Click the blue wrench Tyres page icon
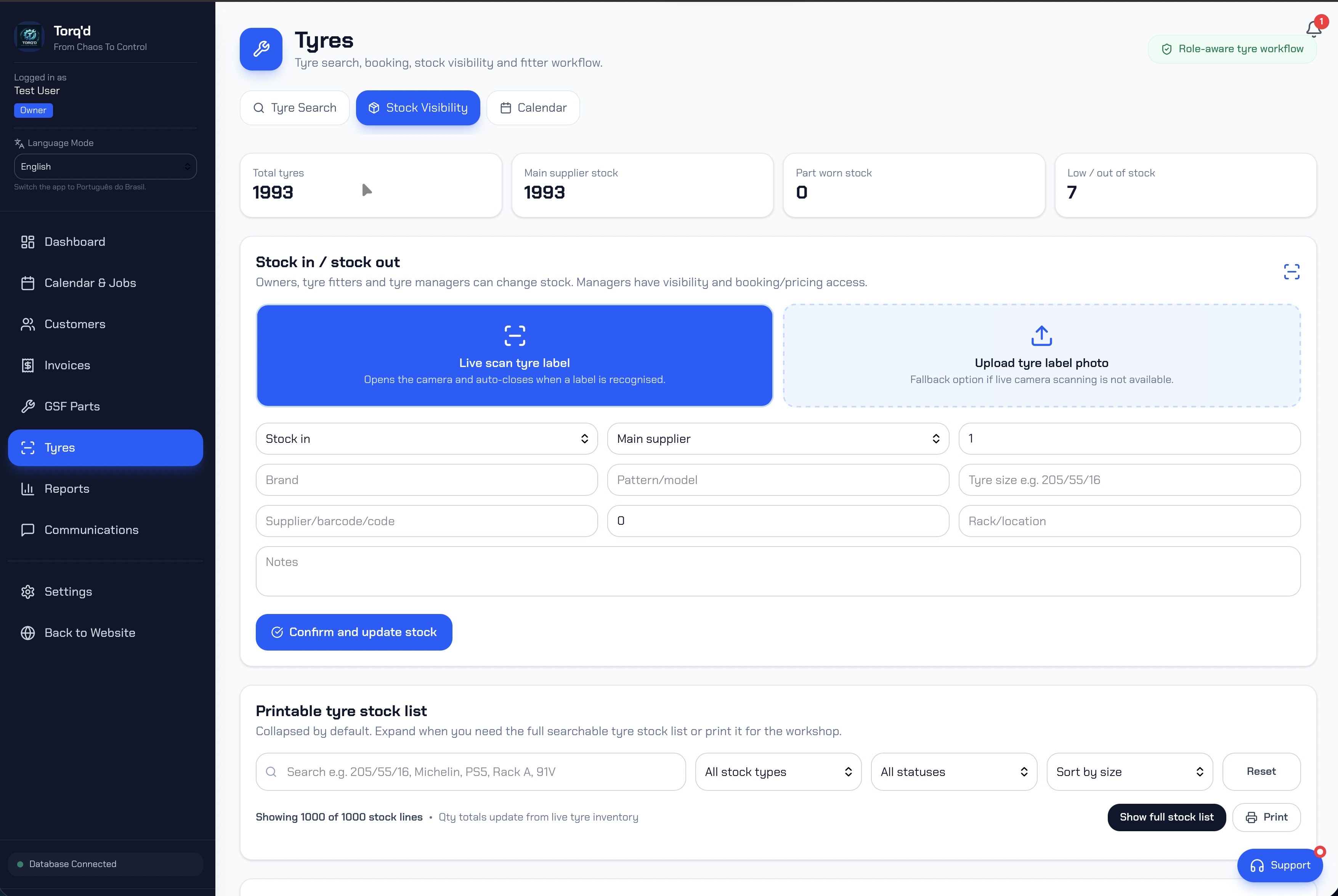 coord(261,49)
